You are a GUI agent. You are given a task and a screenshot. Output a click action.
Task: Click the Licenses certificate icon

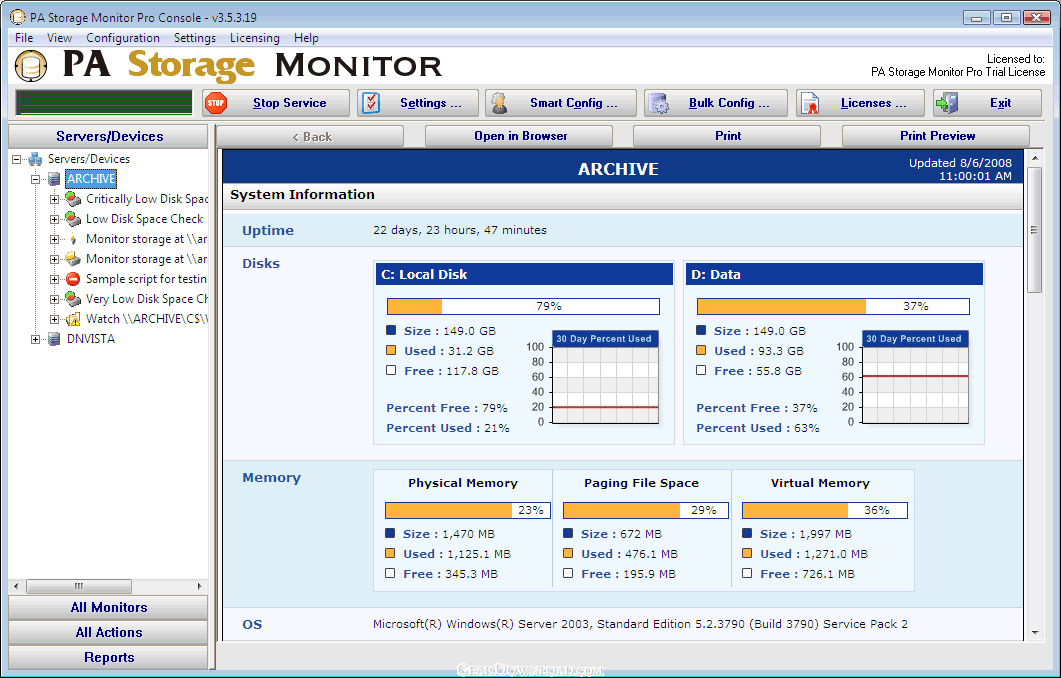(x=810, y=103)
